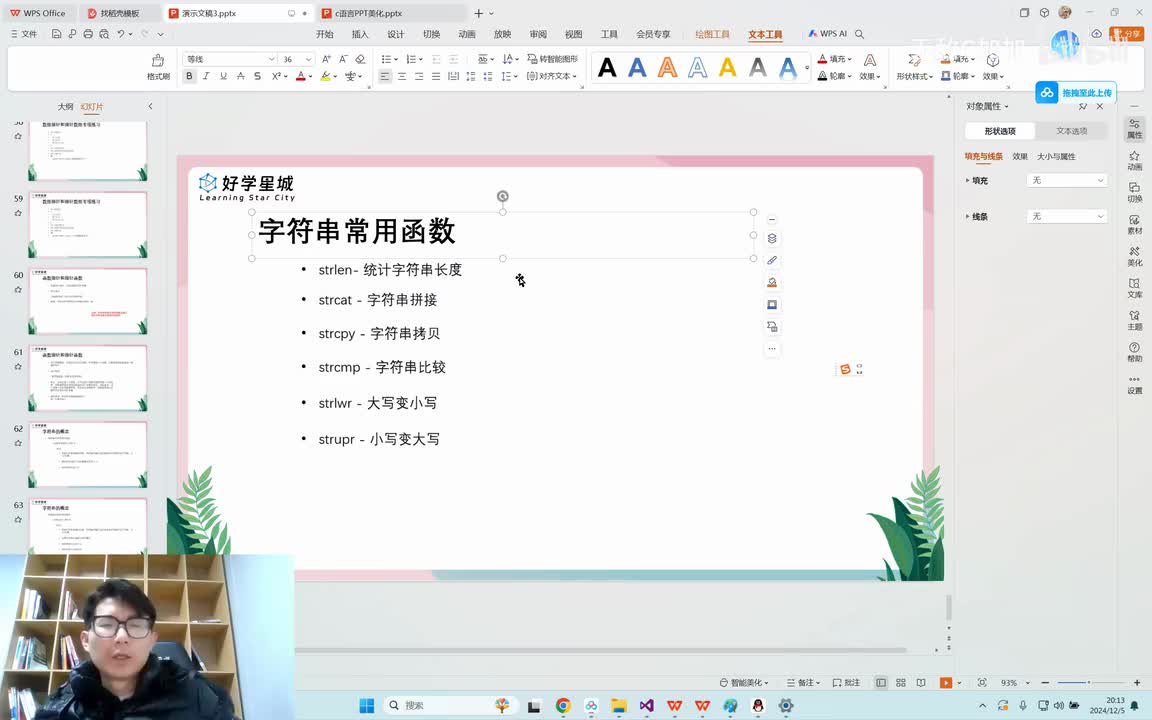
Task: Decrease font size with A- icon
Action: click(x=343, y=59)
